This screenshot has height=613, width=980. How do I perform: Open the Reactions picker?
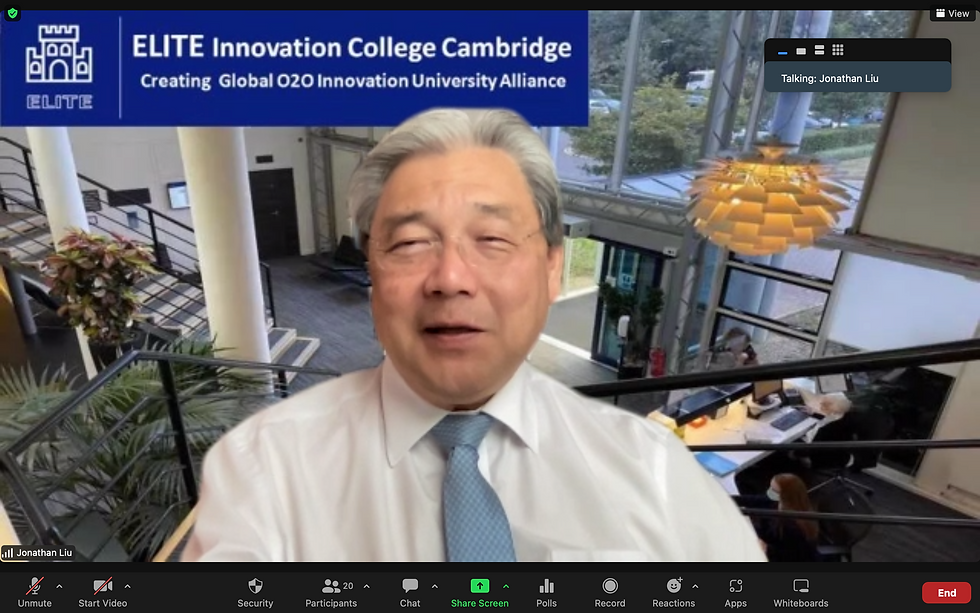[673, 592]
